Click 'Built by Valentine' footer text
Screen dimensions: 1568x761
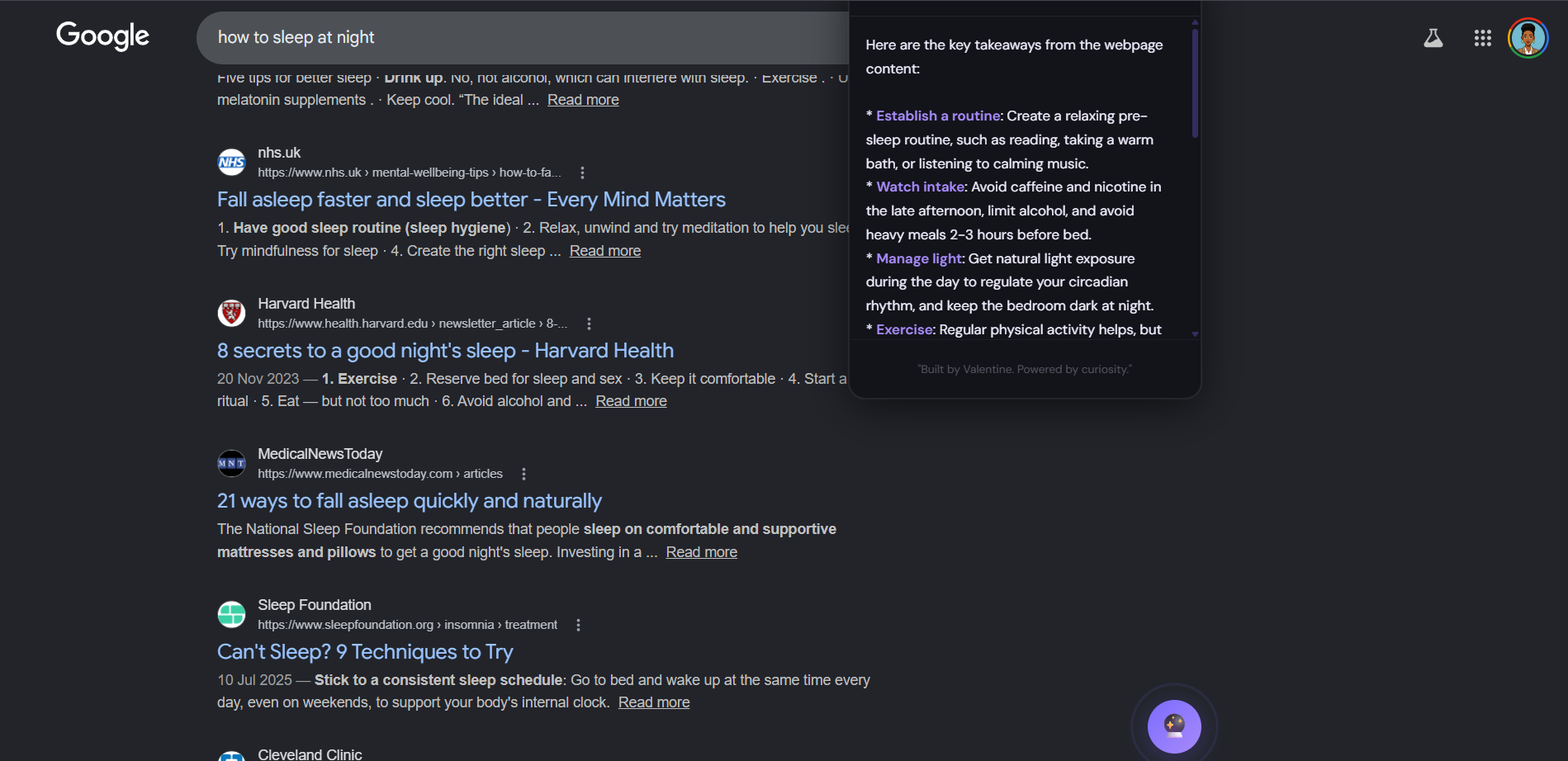tap(1025, 369)
